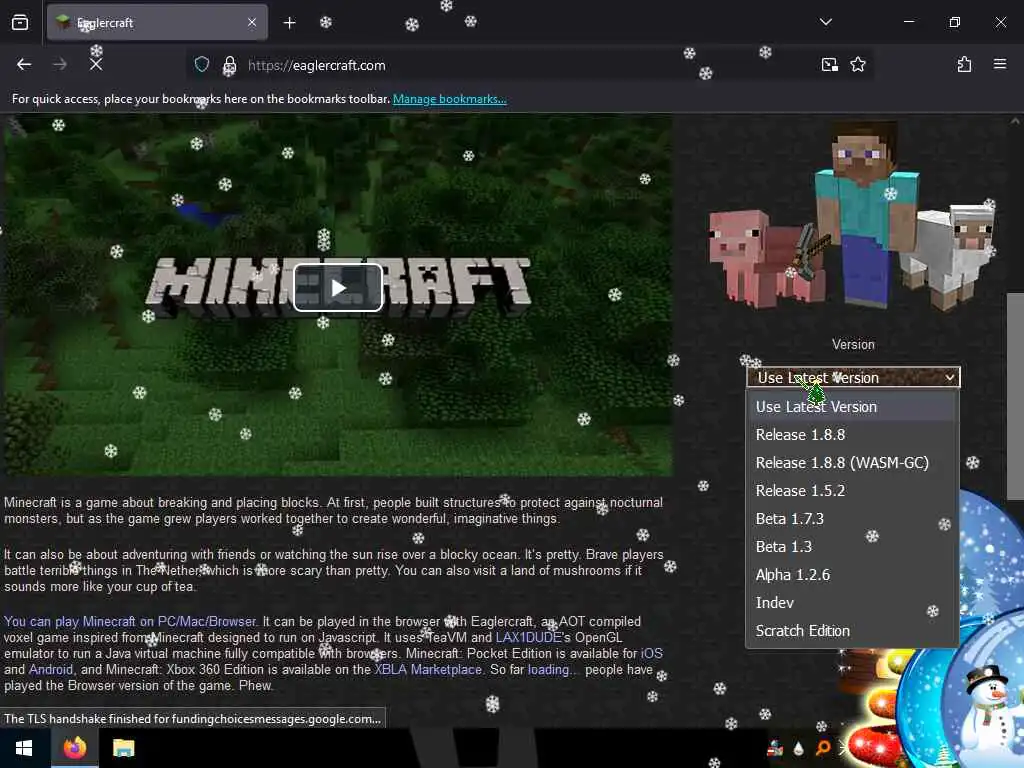Screen dimensions: 1024x768
Task: Open a new tab with plus icon
Action: (x=289, y=23)
